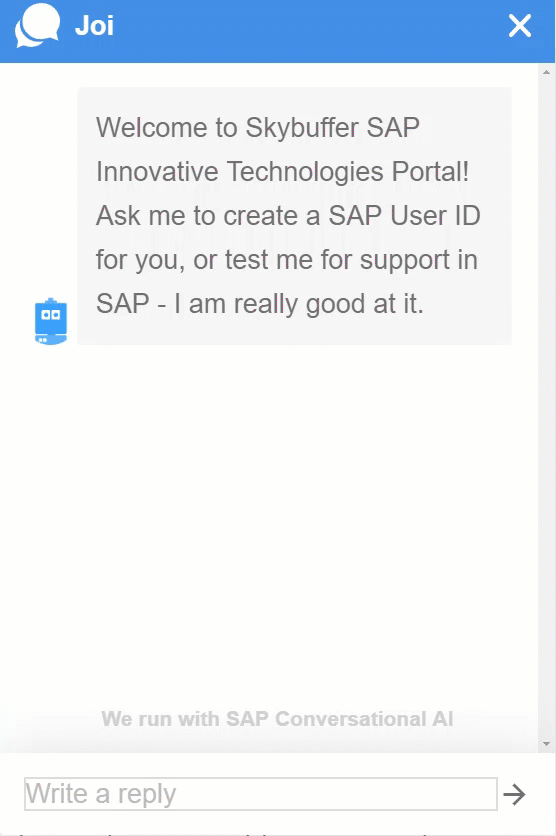Click the scrollbar up arrow

click(x=546, y=71)
